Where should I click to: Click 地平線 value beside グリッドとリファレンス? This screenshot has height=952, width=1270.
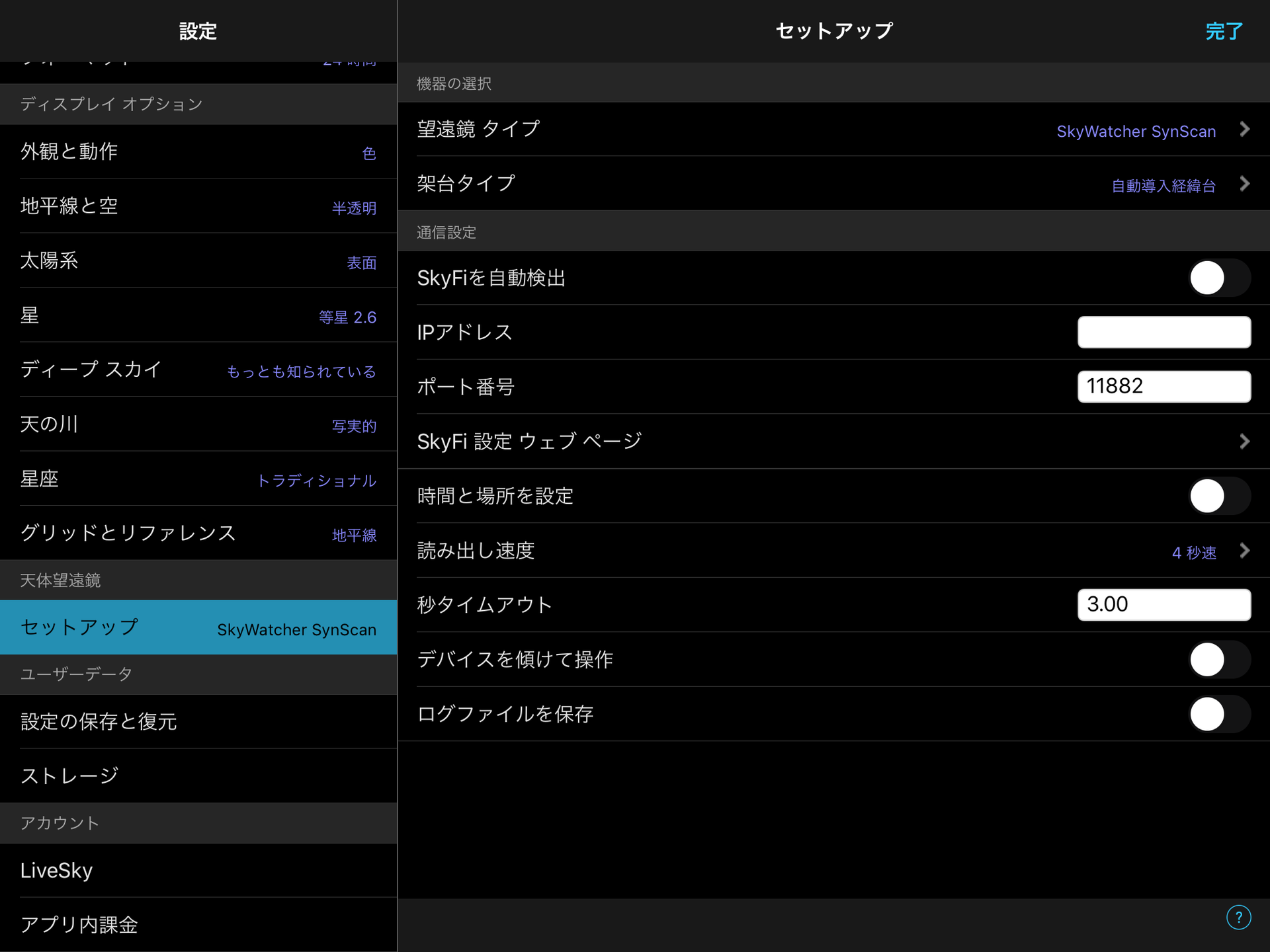(354, 535)
